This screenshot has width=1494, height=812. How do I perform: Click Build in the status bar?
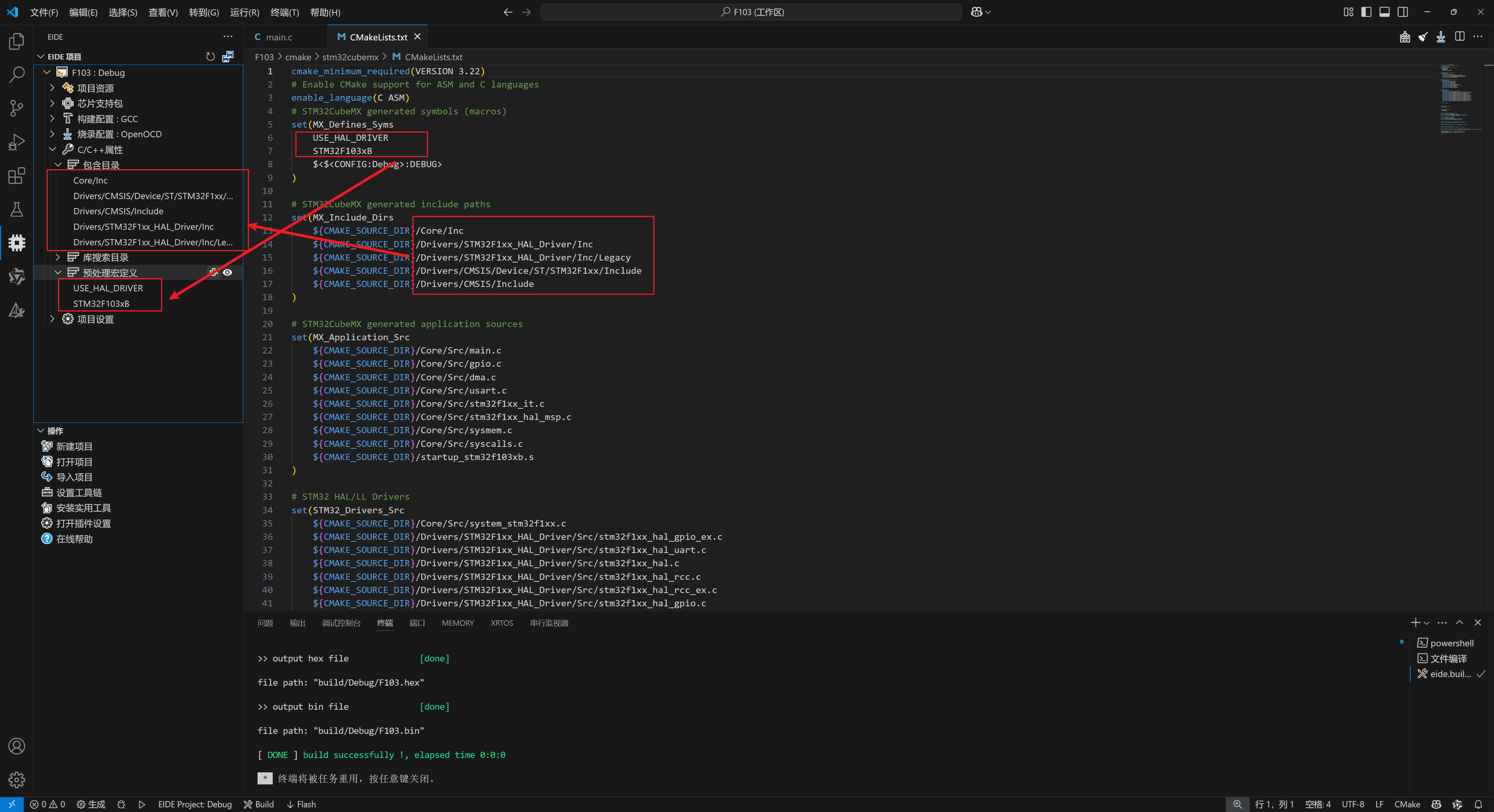point(259,805)
